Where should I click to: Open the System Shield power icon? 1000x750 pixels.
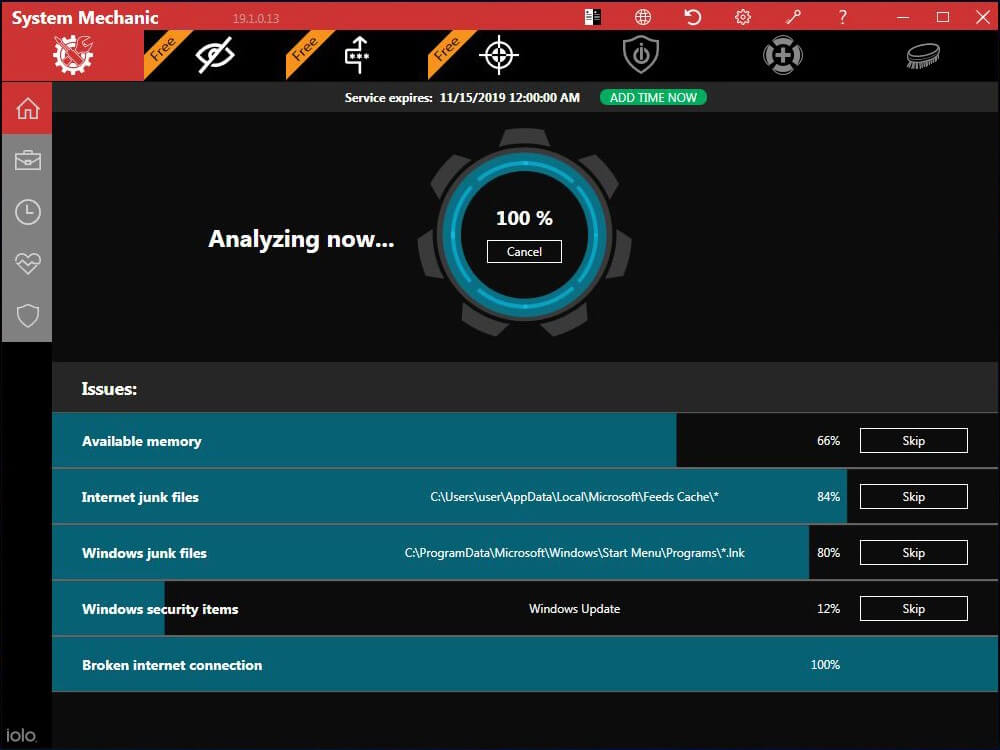[641, 55]
